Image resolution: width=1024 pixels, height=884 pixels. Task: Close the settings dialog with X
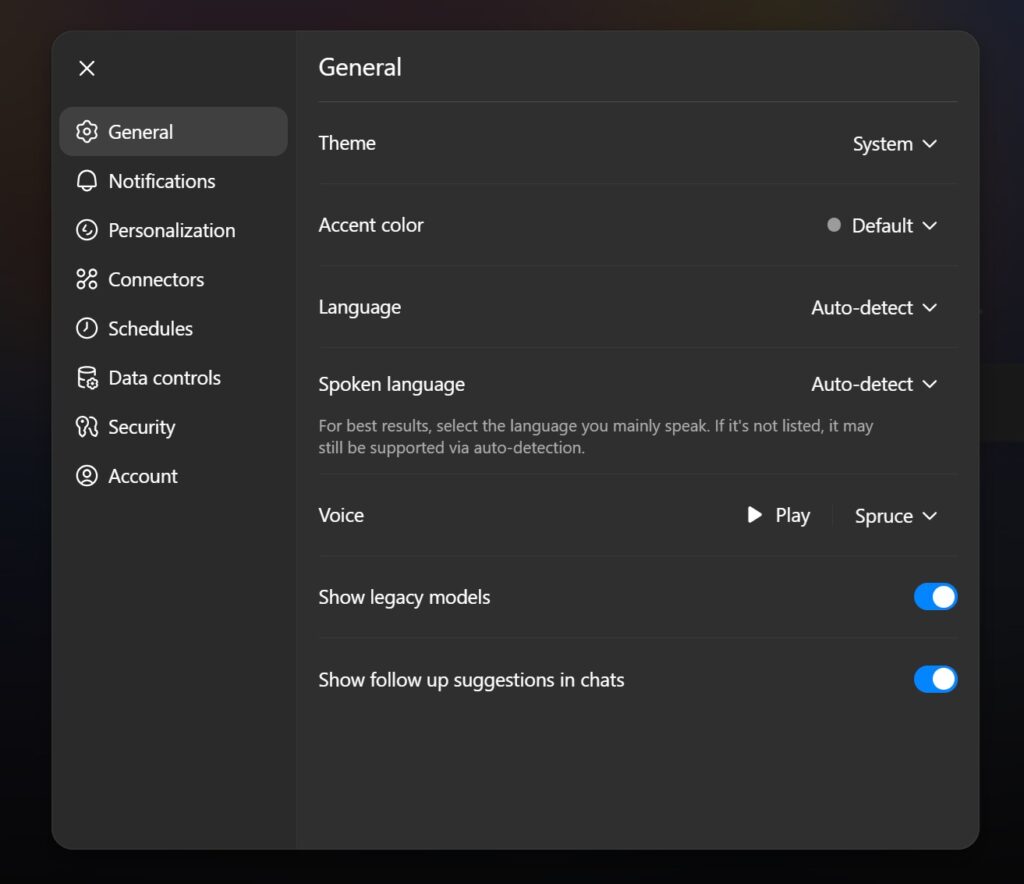(87, 68)
